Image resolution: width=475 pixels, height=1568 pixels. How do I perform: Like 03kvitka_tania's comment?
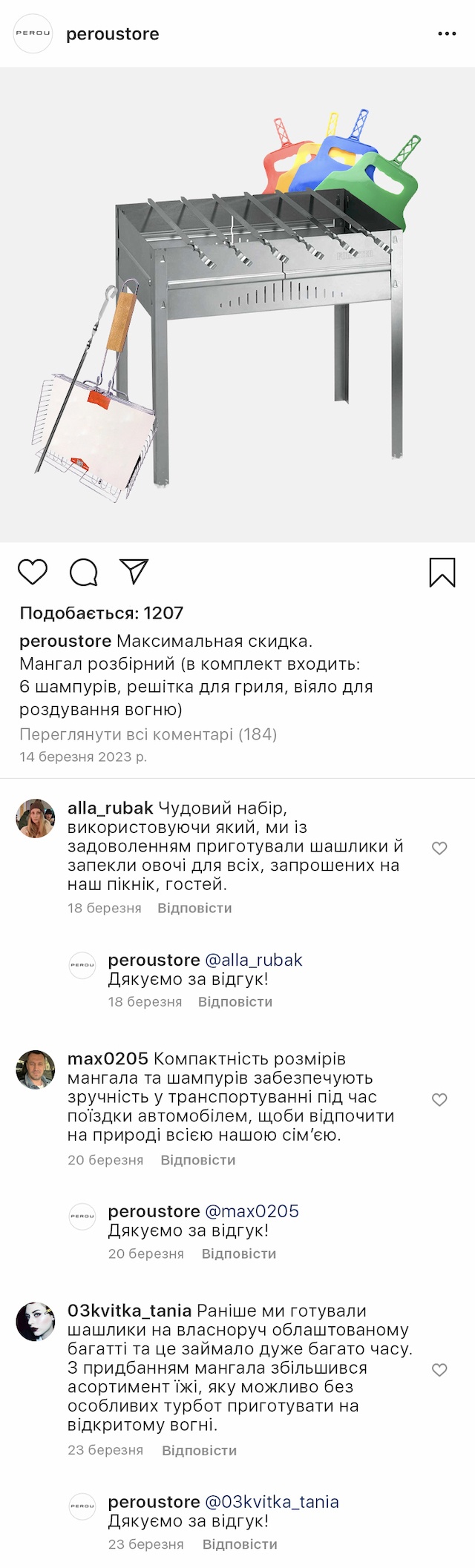point(439,1369)
